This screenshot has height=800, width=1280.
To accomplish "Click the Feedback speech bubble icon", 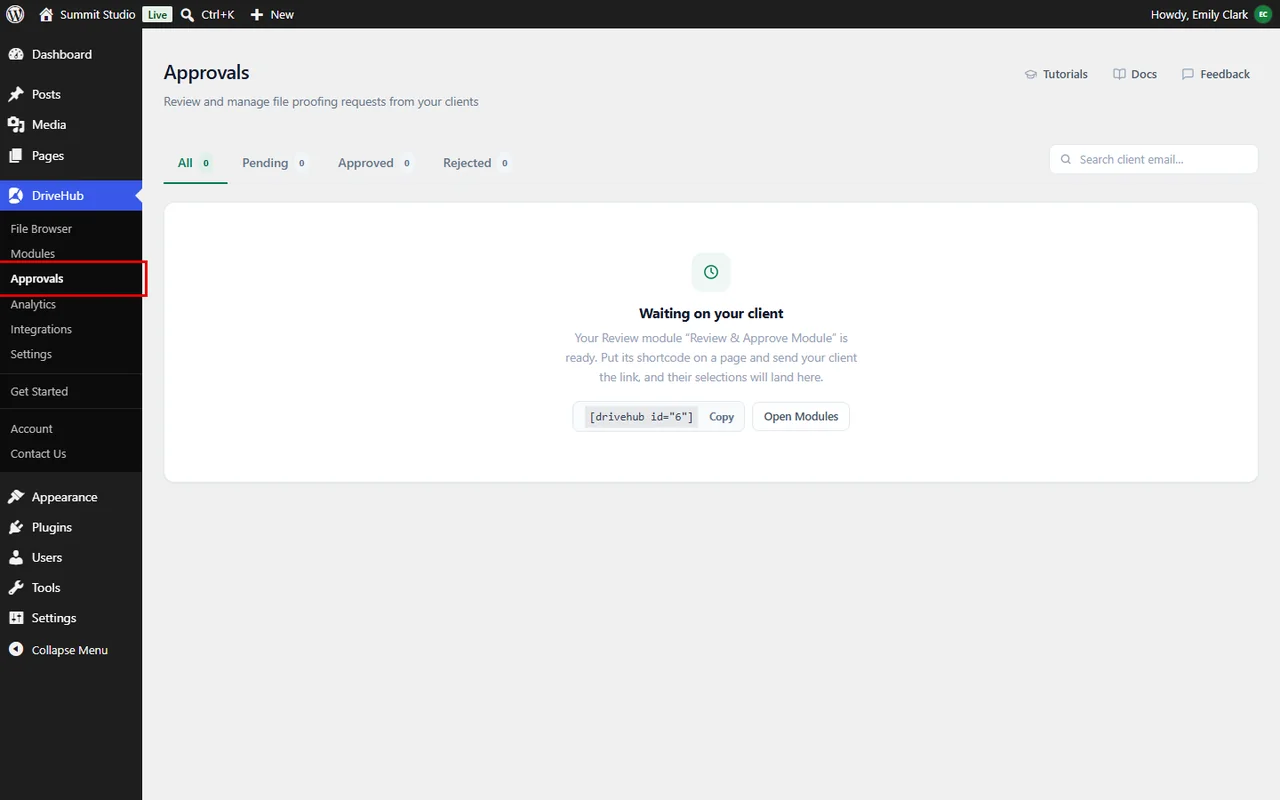I will point(1188,74).
